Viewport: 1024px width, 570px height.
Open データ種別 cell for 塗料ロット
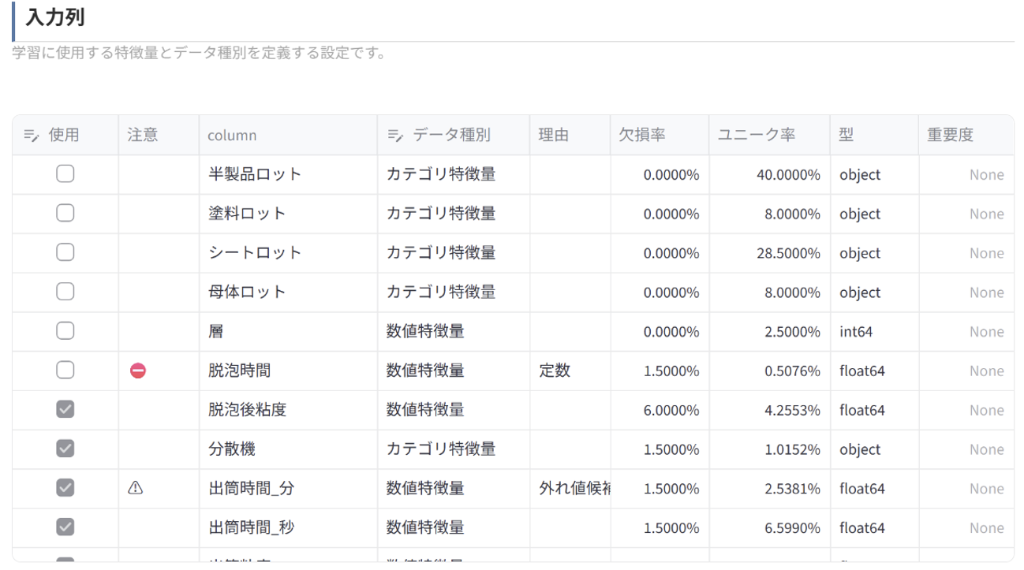pyautogui.click(x=453, y=214)
